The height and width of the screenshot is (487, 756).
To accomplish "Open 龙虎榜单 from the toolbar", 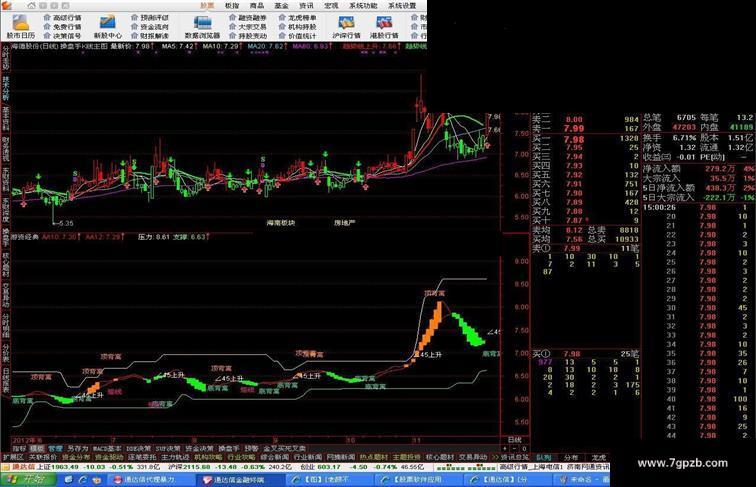I will pyautogui.click(x=298, y=18).
